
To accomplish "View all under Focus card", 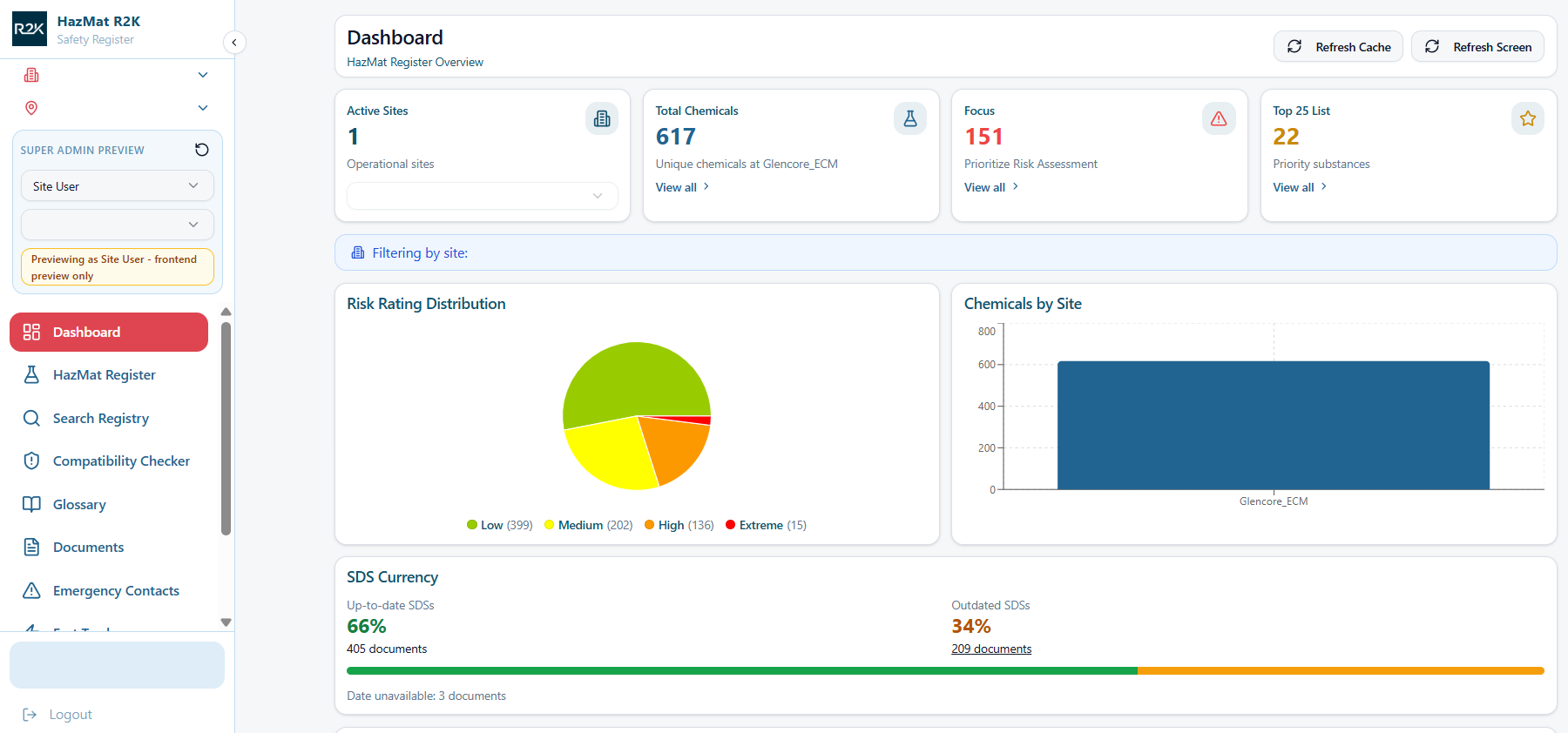I will point(991,187).
